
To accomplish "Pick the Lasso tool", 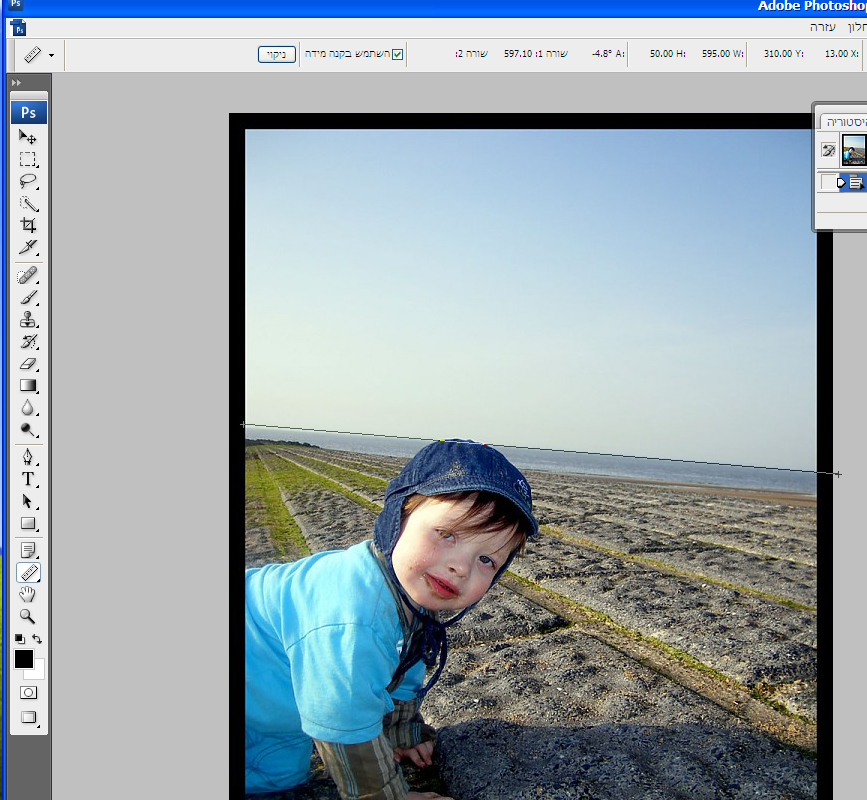I will [x=28, y=181].
